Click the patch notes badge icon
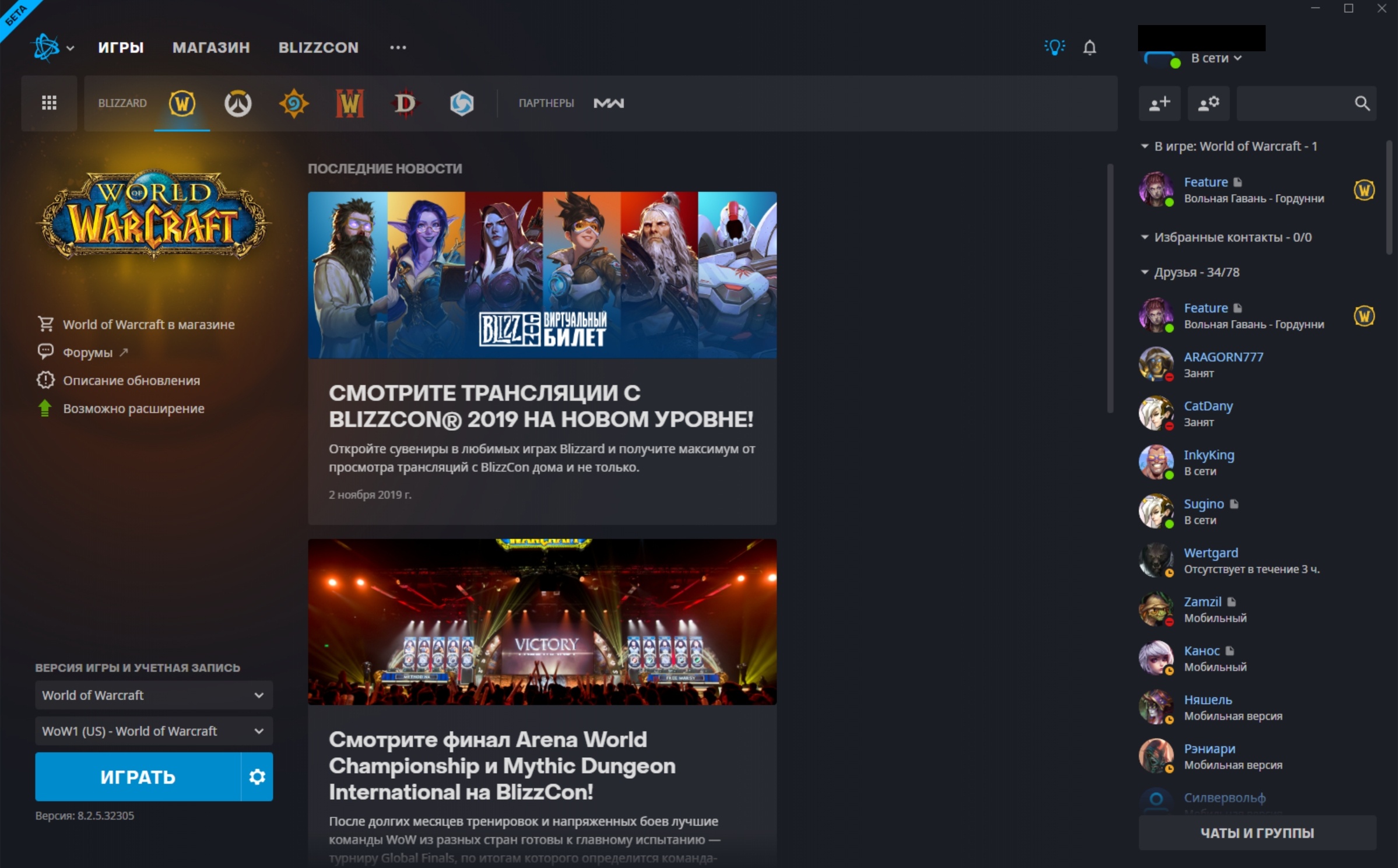1398x868 pixels. click(x=45, y=380)
